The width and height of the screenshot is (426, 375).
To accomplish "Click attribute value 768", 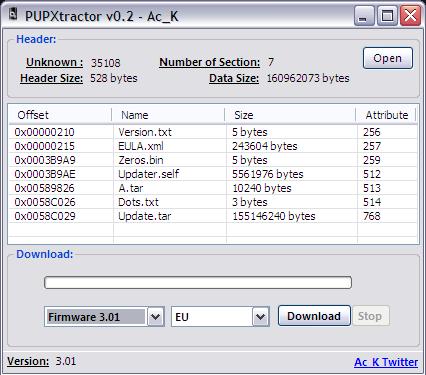I will tap(372, 216).
